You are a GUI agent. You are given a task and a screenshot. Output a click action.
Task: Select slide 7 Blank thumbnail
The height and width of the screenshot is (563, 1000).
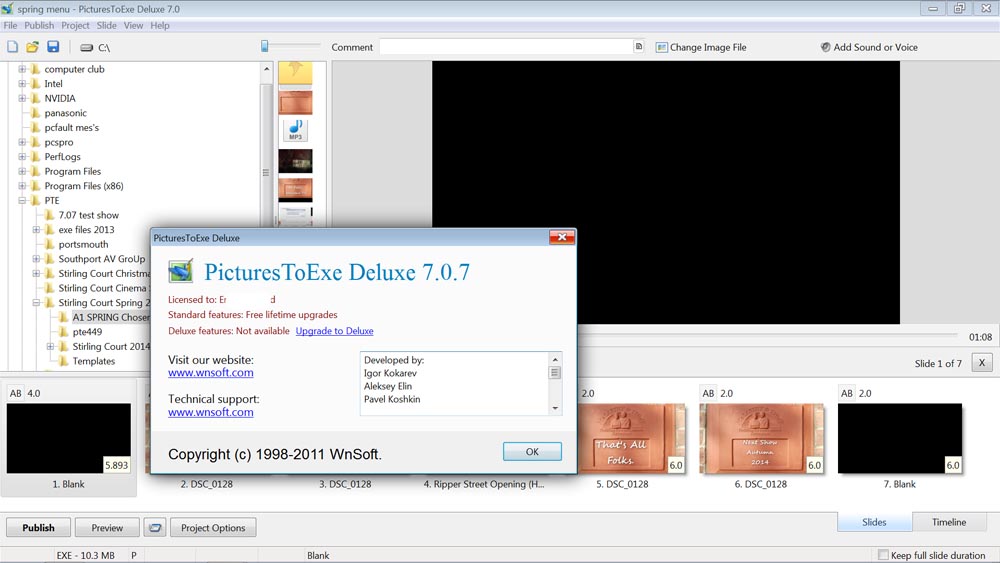point(900,438)
